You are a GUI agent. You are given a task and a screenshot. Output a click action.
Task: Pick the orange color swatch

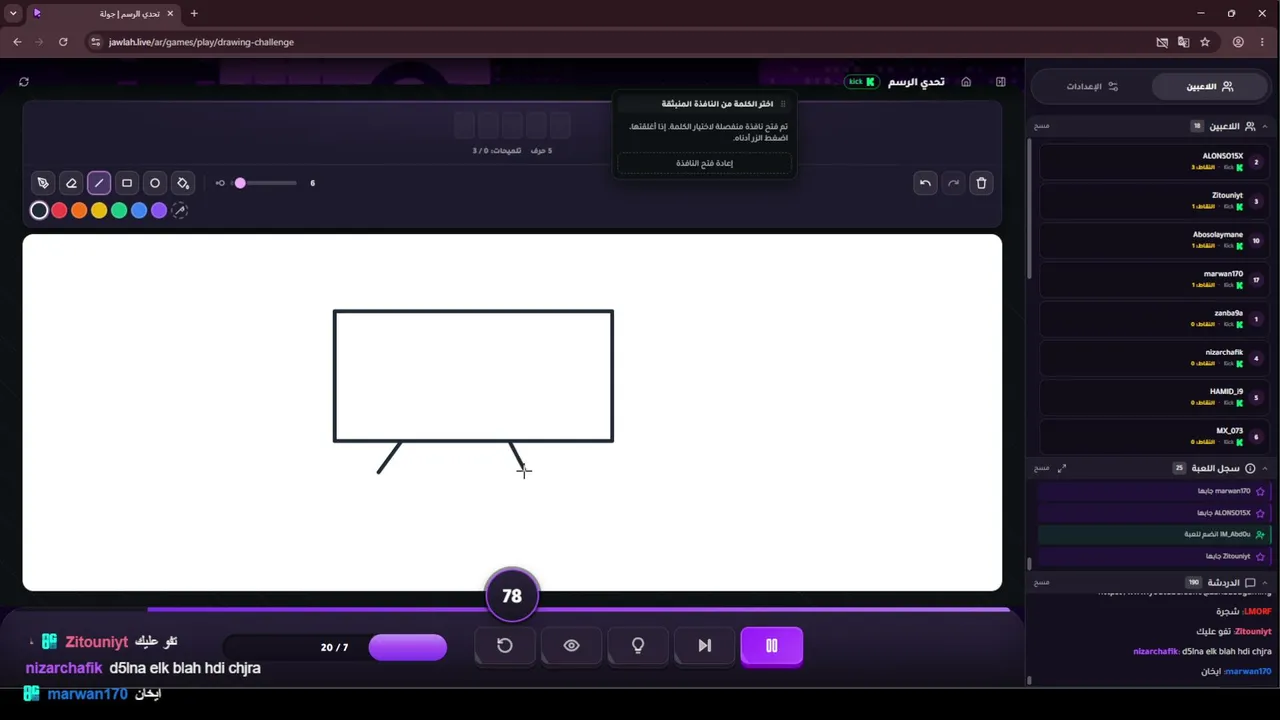coord(79,210)
